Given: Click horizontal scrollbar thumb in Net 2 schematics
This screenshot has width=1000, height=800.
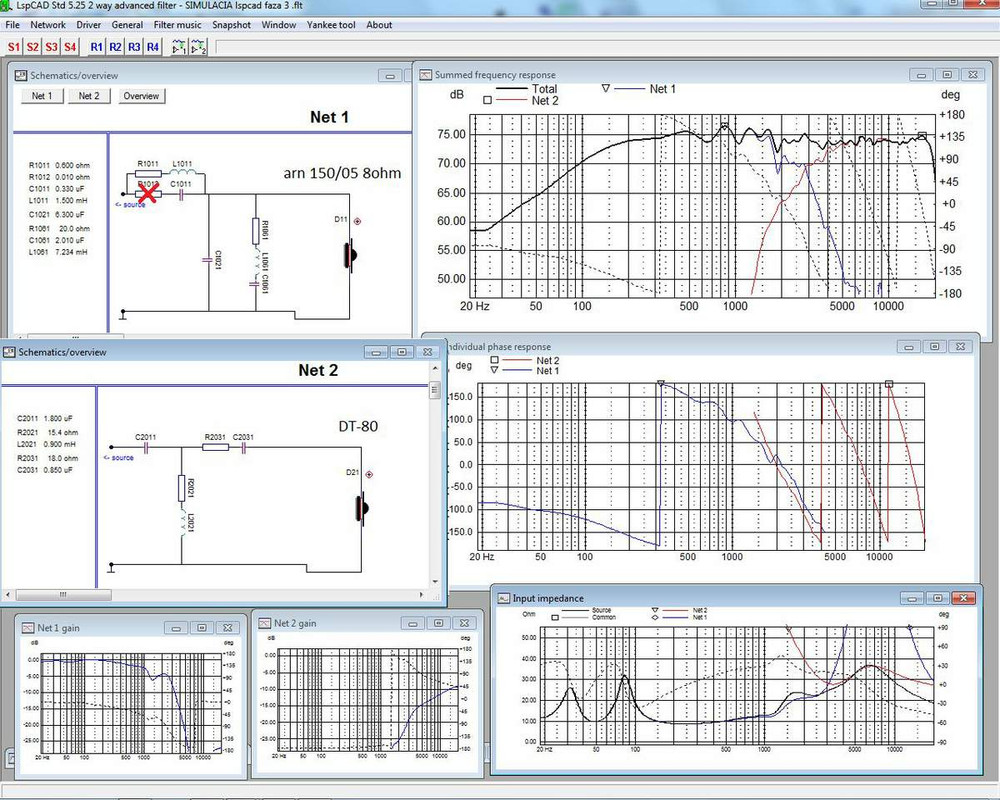Looking at the screenshot, I should click(64, 595).
